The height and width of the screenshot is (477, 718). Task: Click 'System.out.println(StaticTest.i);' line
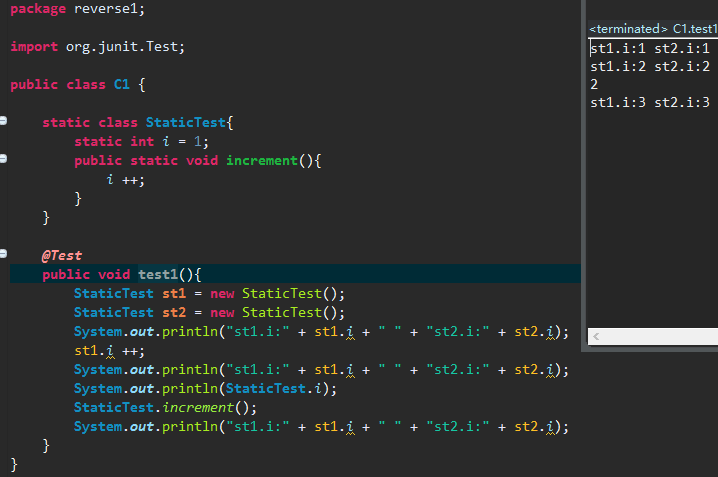click(x=205, y=389)
